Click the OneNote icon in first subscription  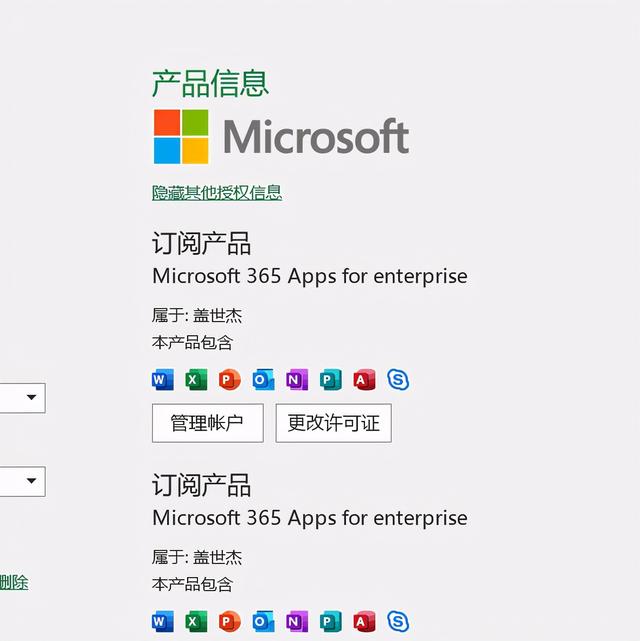(x=297, y=380)
